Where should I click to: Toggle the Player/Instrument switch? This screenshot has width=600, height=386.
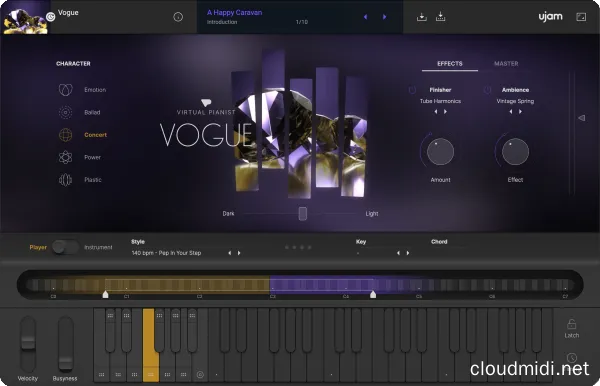tap(65, 247)
